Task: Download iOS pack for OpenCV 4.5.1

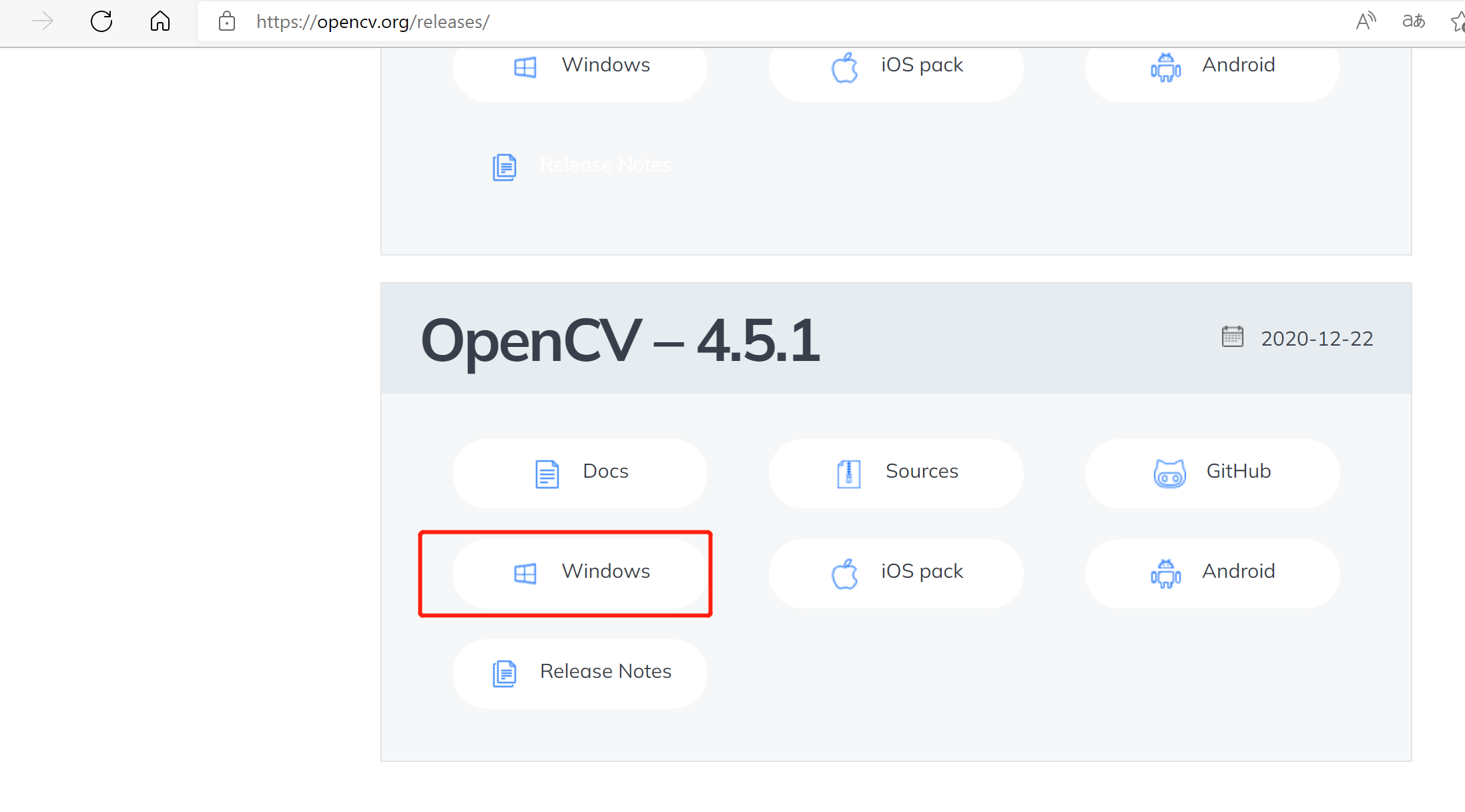Action: (896, 572)
